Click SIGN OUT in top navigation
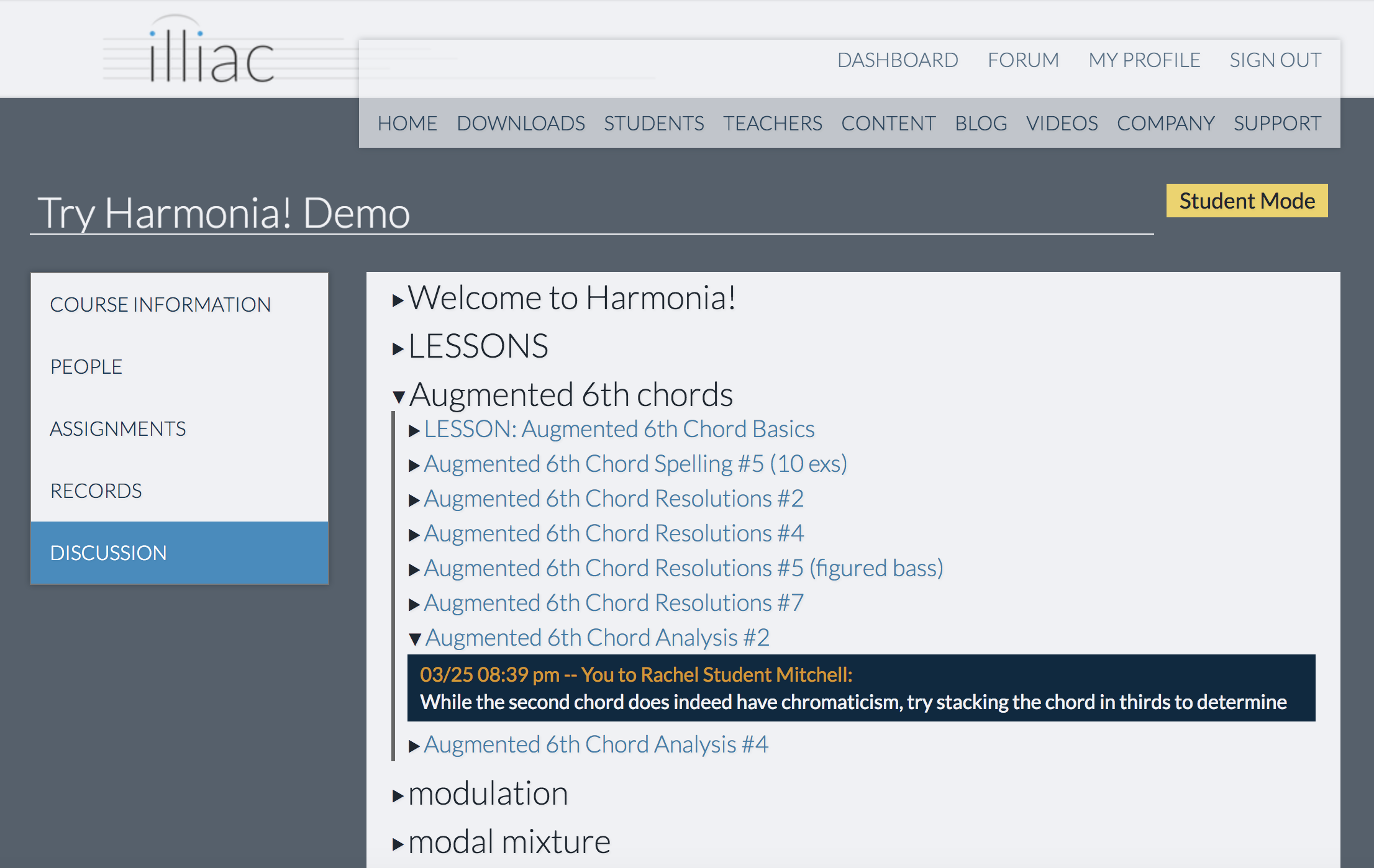Viewport: 1374px width, 868px height. coord(1275,60)
